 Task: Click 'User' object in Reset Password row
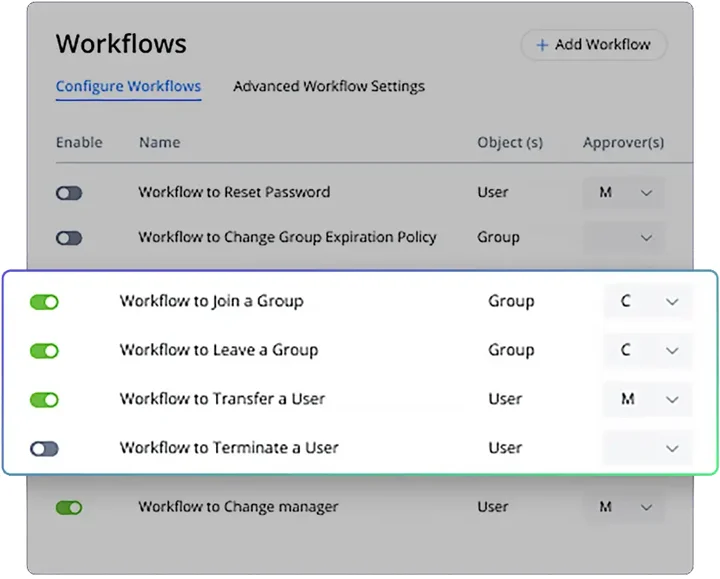[493, 192]
